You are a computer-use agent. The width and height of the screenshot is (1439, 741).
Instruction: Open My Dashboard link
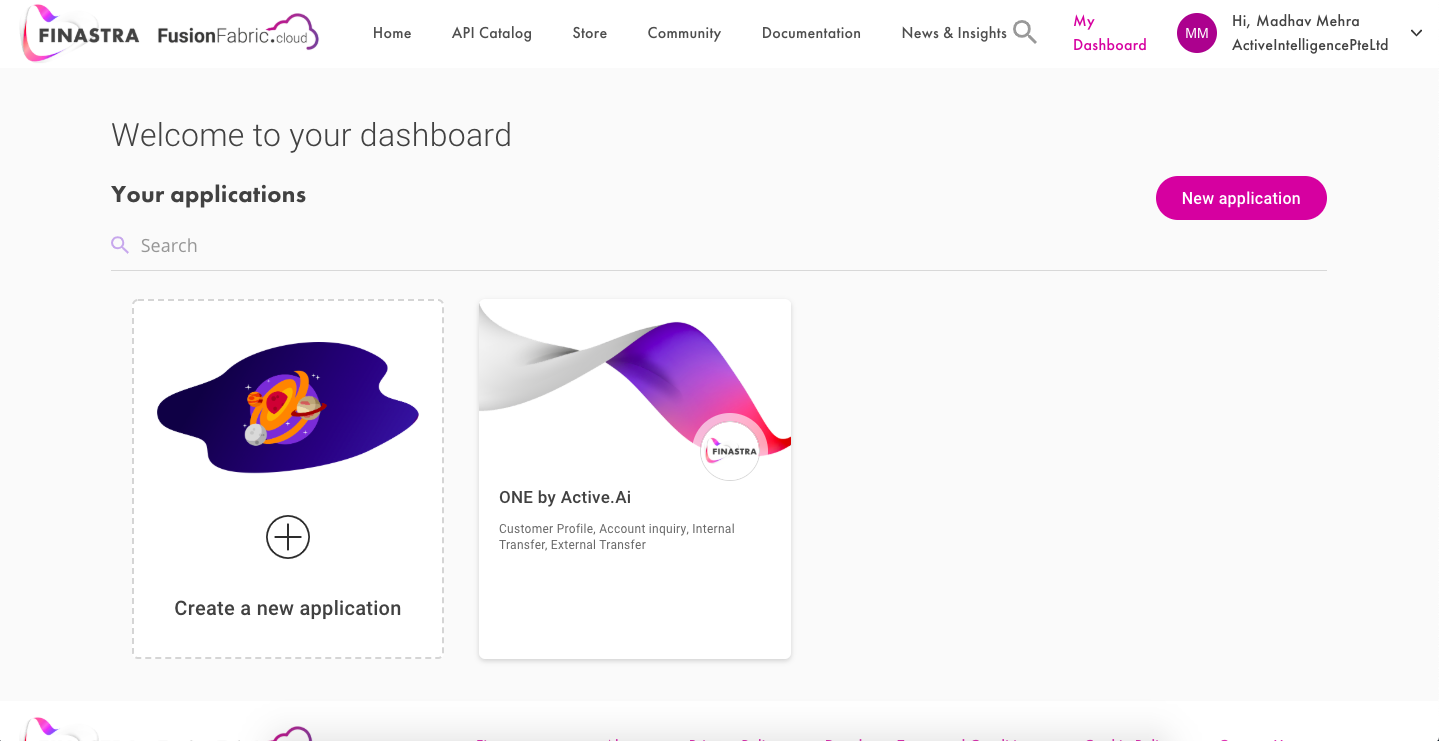pyautogui.click(x=1109, y=33)
